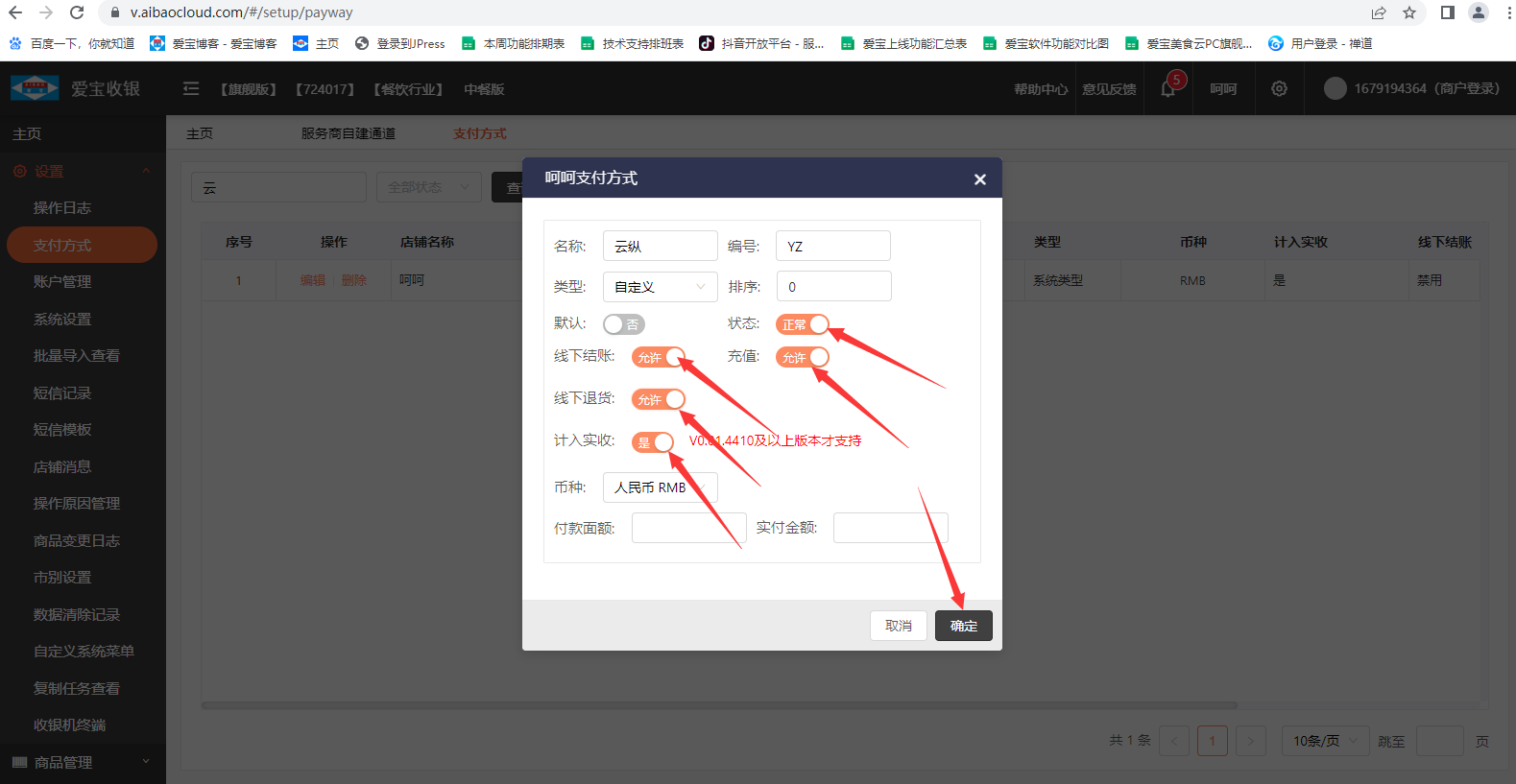This screenshot has width=1516, height=784.
Task: Disable the 线下退货 offline refund switch
Action: tap(658, 399)
